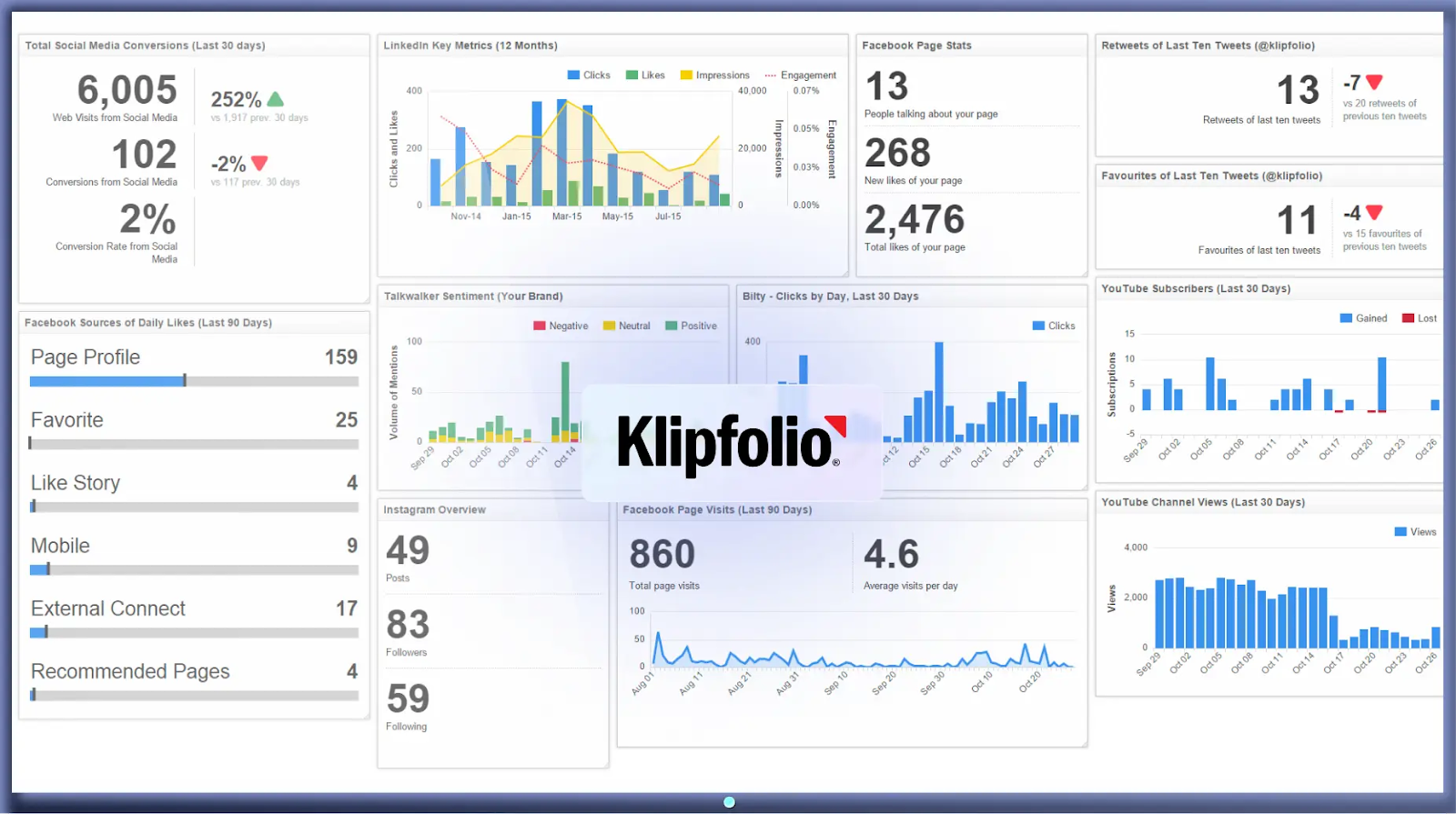1456x814 pixels.
Task: Click the Recommended Pages label
Action: coord(130,671)
